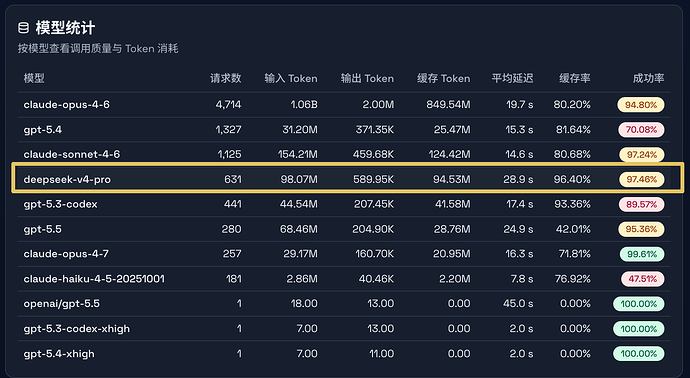Select the claude-opus-4-6 model name
Viewport: 690px width, 378px height.
point(66,105)
